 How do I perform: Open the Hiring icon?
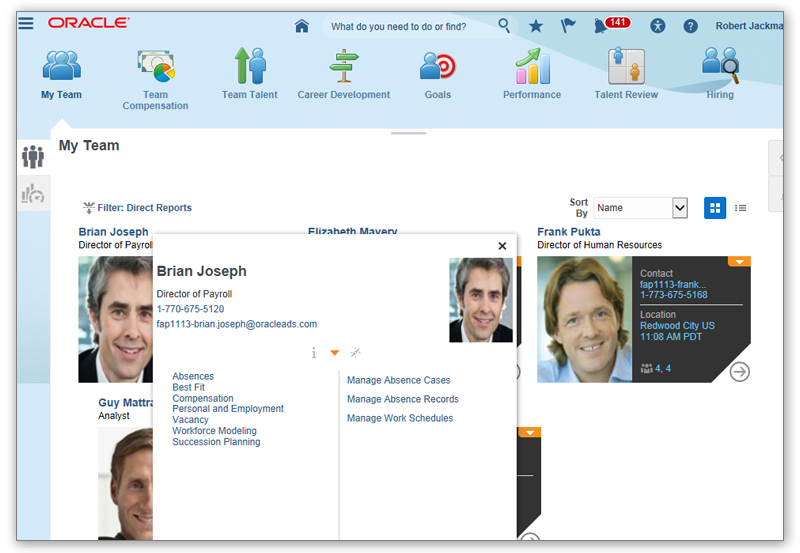pos(720,65)
